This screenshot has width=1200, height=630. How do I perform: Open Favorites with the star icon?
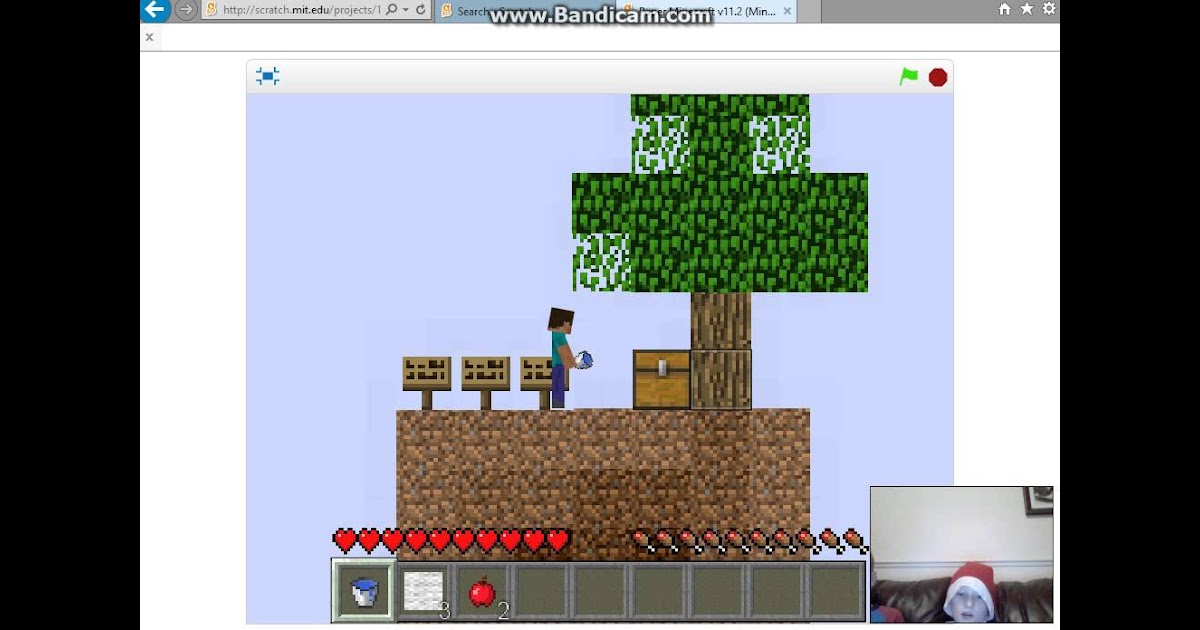[x=1027, y=9]
